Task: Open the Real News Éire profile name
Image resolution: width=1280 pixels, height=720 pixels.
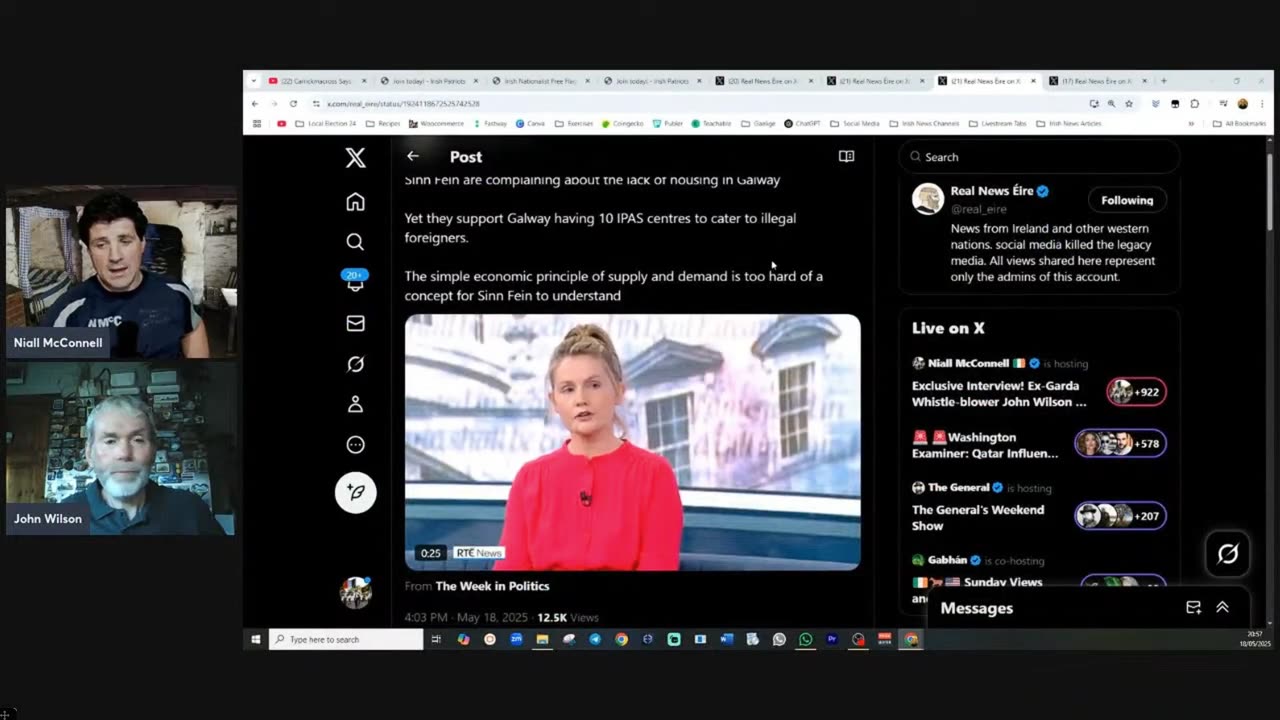Action: coord(992,191)
